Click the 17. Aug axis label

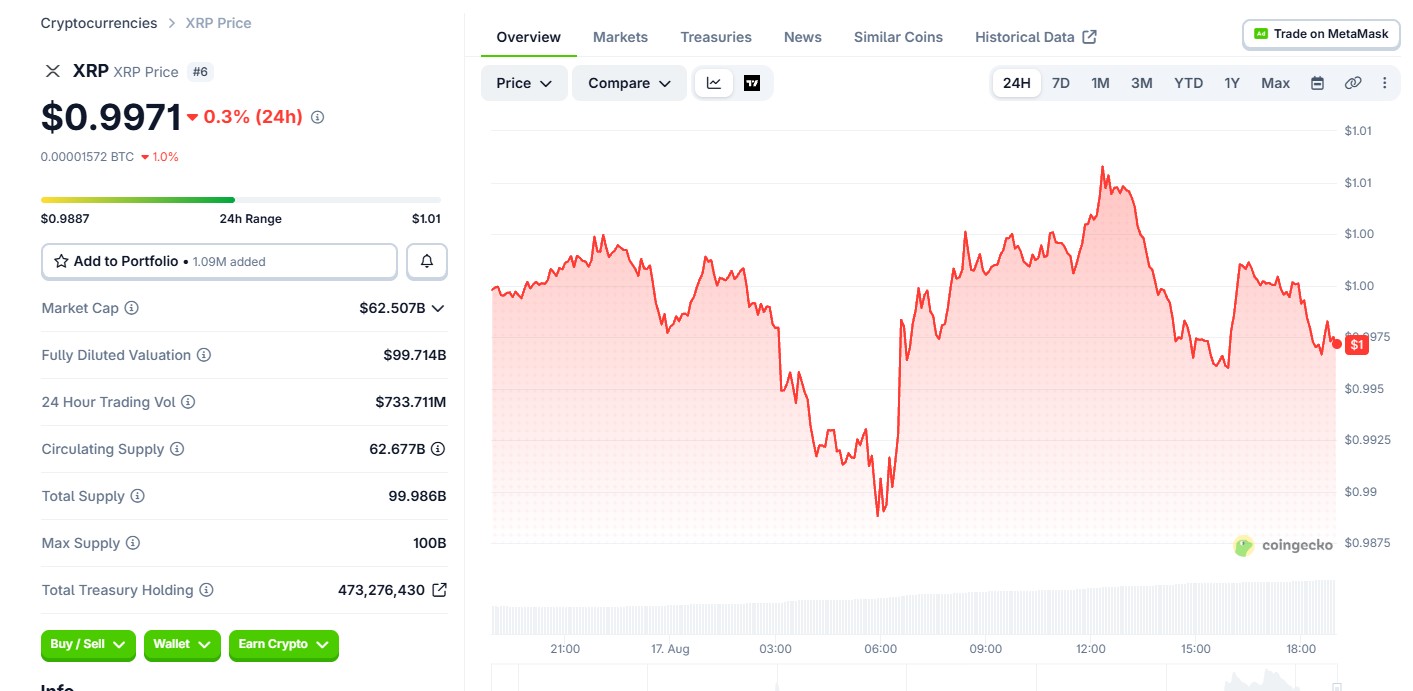(670, 649)
